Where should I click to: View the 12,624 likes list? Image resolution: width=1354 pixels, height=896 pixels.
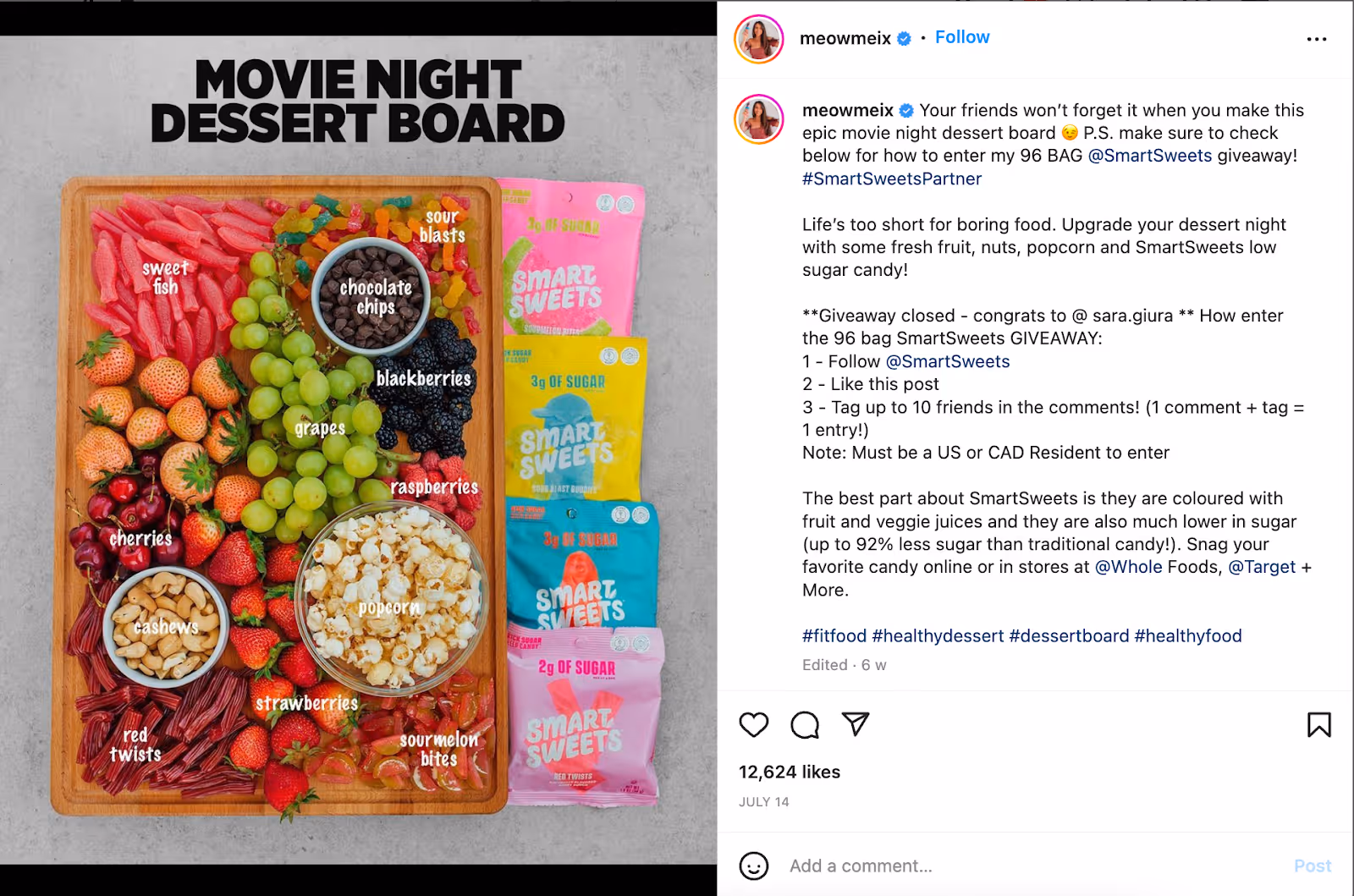pyautogui.click(x=790, y=772)
